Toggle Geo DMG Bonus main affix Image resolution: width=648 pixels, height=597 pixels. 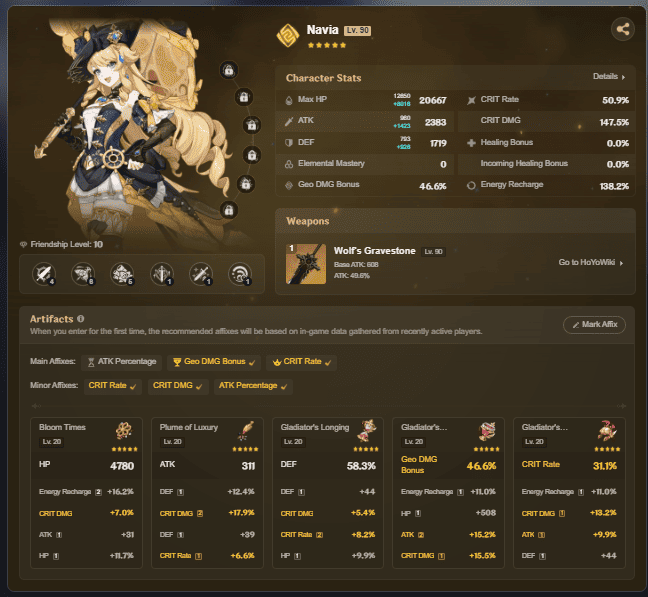(x=214, y=362)
